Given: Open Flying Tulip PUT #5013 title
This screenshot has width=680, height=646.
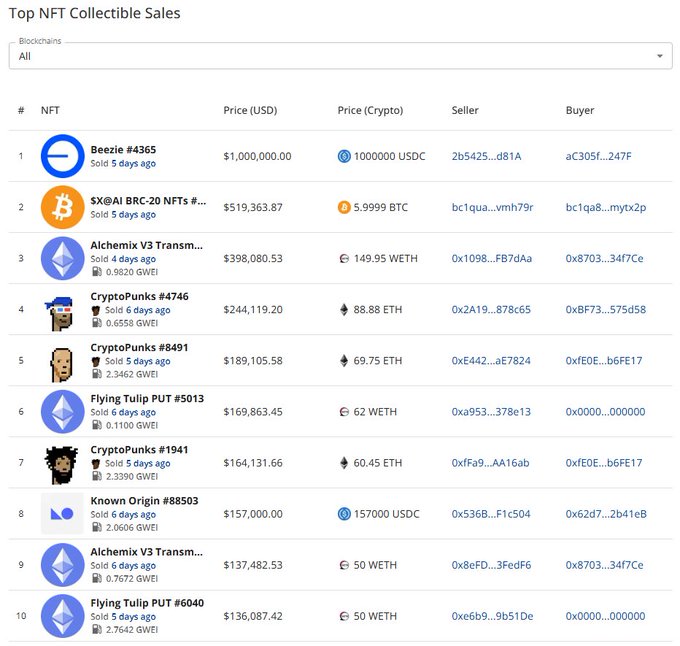Looking at the screenshot, I should click(147, 398).
